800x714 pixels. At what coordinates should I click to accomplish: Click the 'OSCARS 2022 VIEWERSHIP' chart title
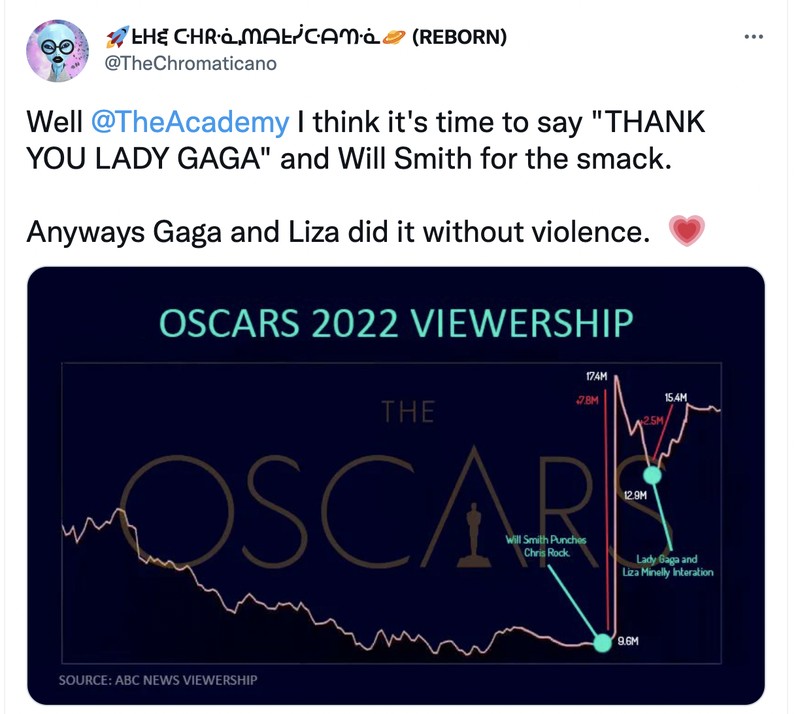(x=396, y=324)
